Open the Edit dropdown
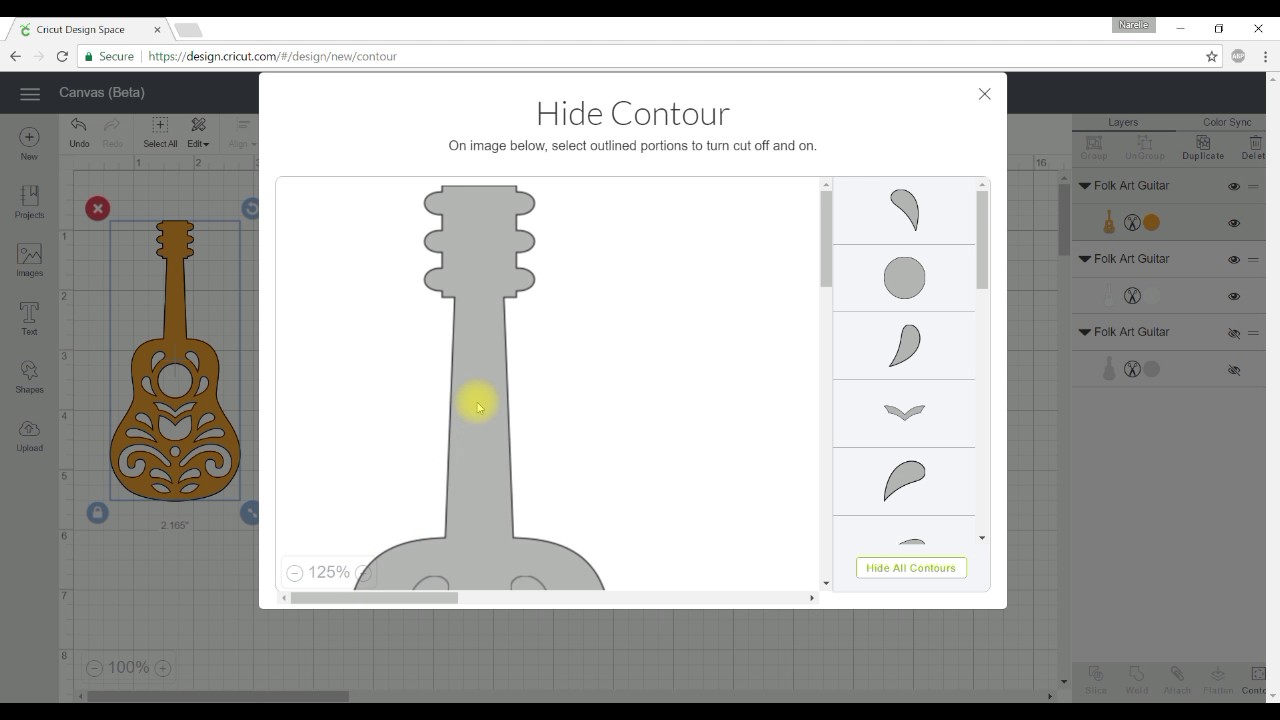 pos(198,132)
